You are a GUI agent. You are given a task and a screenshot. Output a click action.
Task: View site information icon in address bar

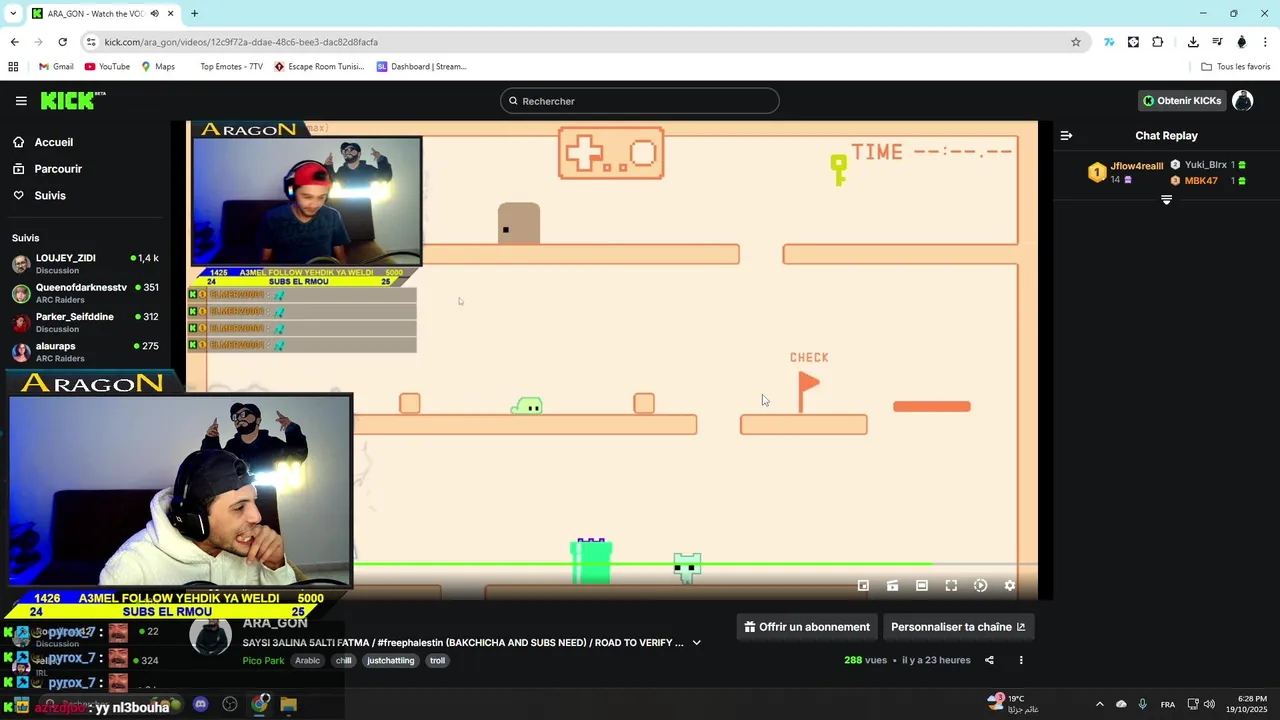91,42
